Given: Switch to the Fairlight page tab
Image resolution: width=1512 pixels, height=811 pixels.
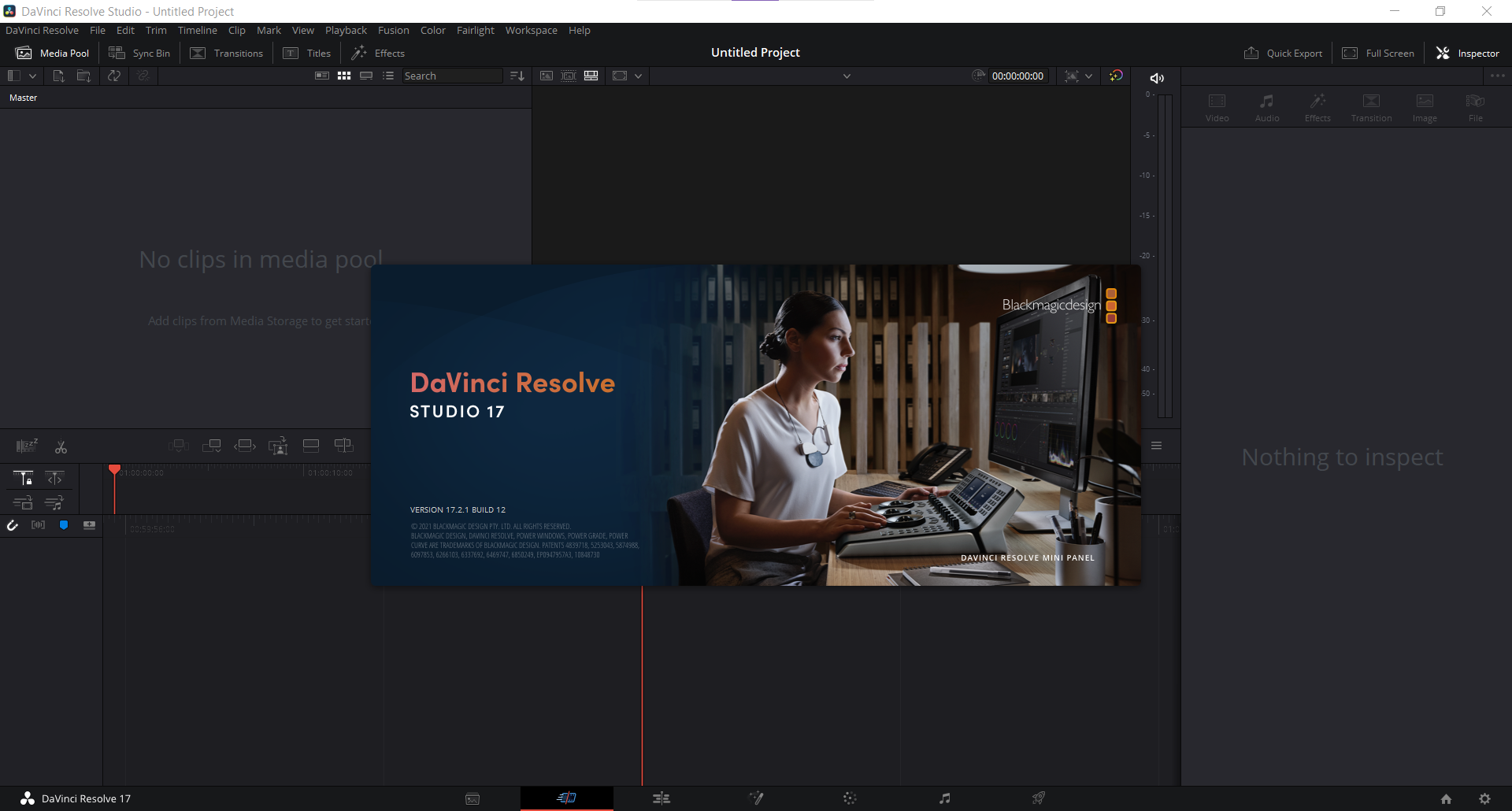Looking at the screenshot, I should coord(944,798).
